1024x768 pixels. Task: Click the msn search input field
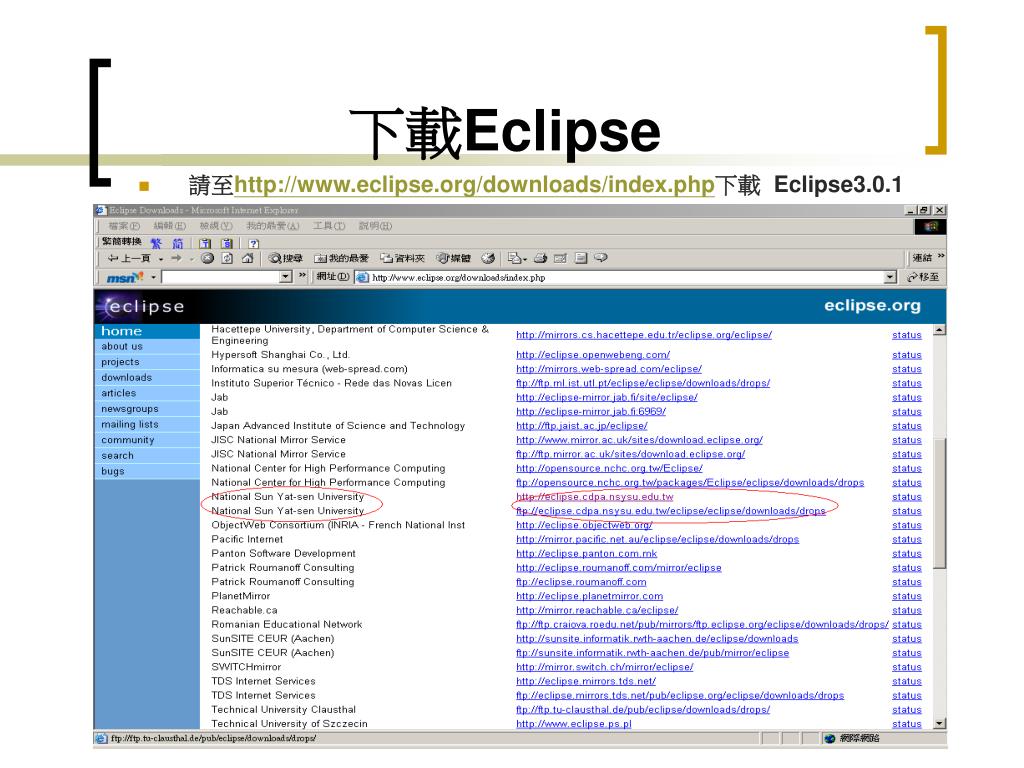click(x=221, y=278)
